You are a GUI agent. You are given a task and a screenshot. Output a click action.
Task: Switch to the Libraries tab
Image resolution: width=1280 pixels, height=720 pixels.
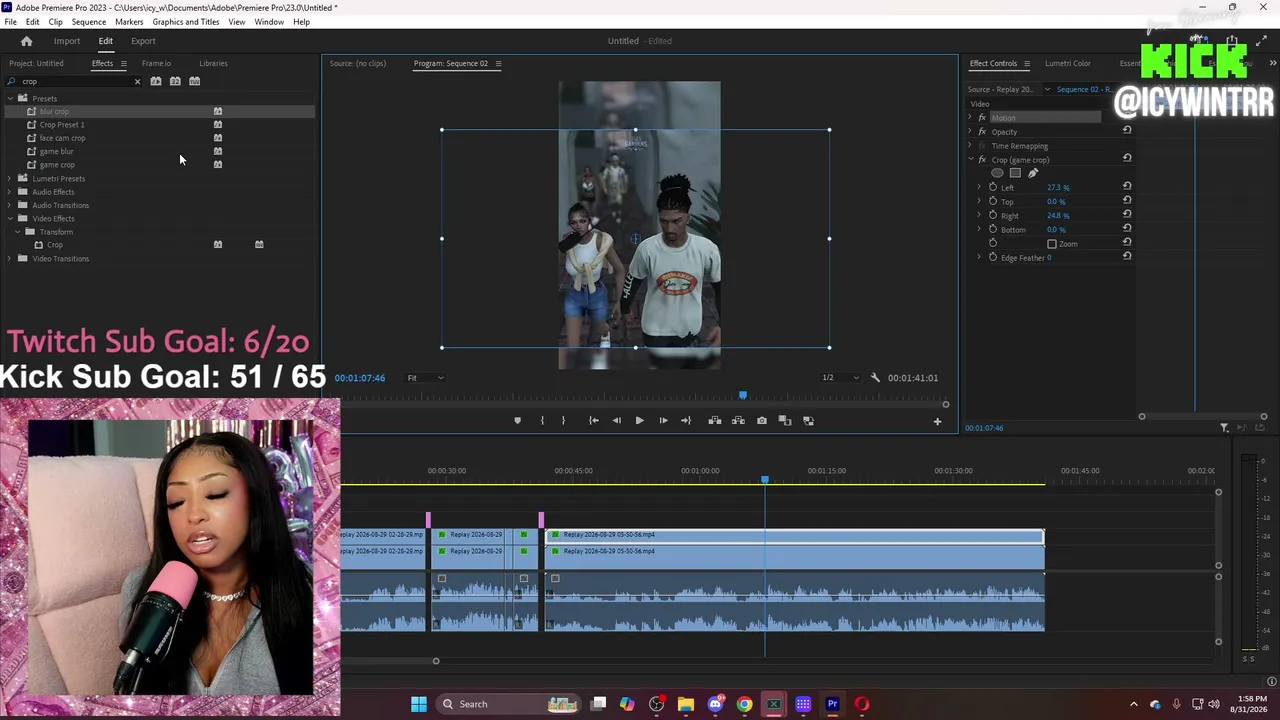[x=213, y=63]
